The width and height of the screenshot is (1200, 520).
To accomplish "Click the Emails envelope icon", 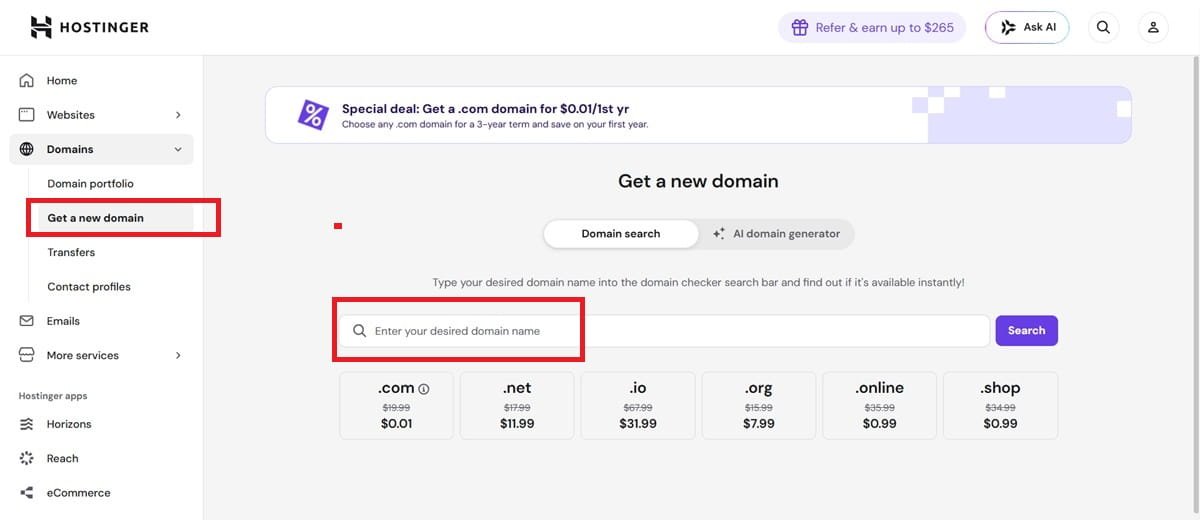I will pyautogui.click(x=27, y=321).
